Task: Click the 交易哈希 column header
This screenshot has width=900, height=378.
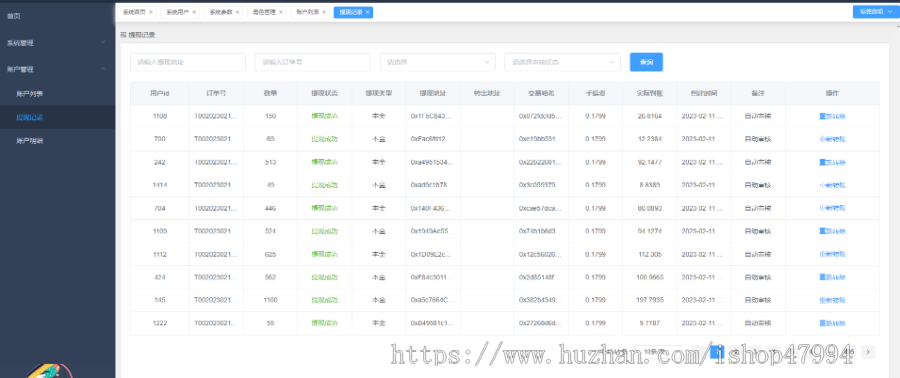Action: pos(541,93)
